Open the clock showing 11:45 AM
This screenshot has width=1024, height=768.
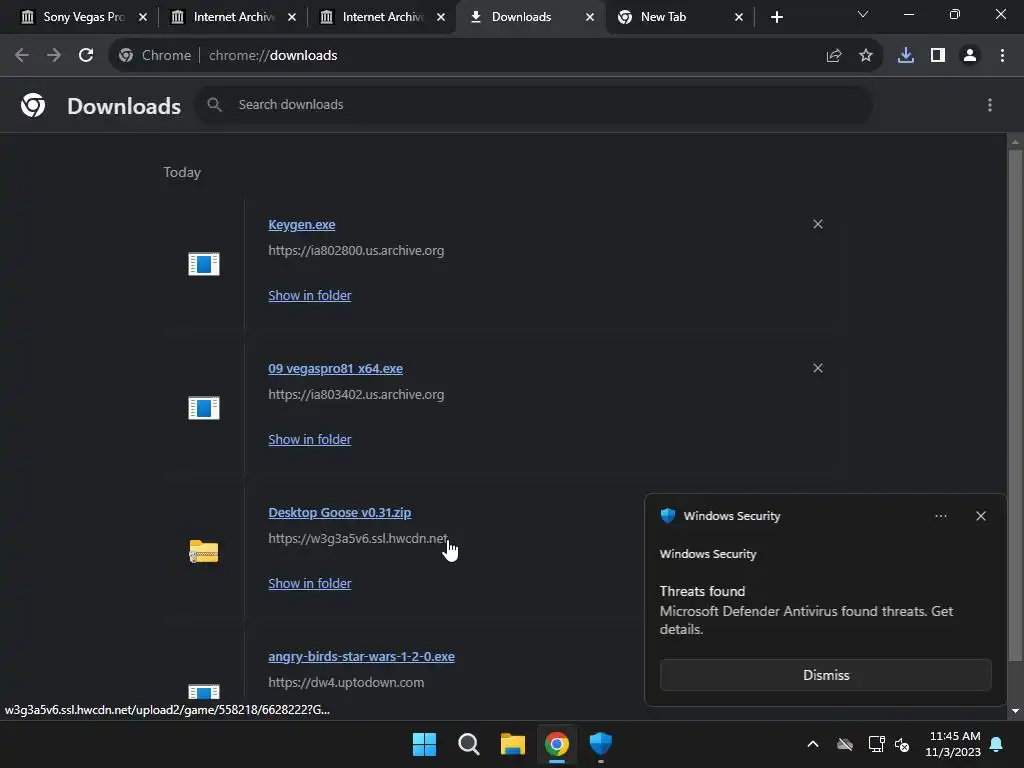coord(953,744)
